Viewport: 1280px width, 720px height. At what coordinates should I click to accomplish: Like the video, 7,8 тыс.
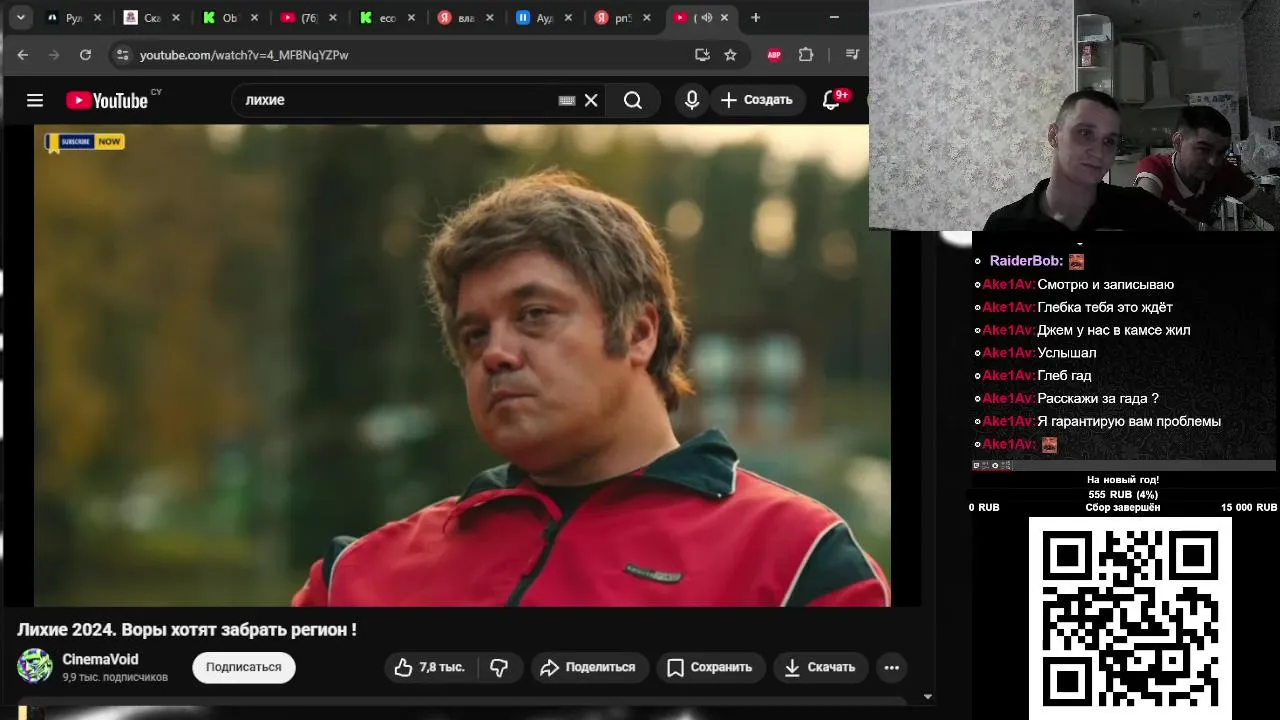point(430,667)
